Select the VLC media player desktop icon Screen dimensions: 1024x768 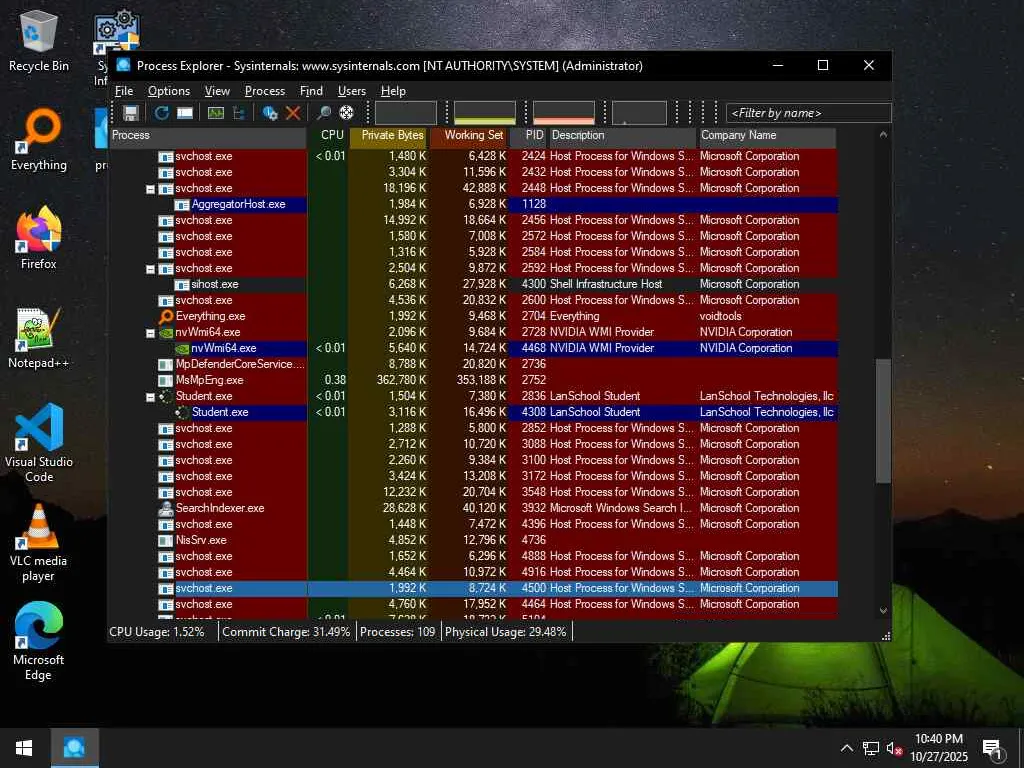pos(39,543)
